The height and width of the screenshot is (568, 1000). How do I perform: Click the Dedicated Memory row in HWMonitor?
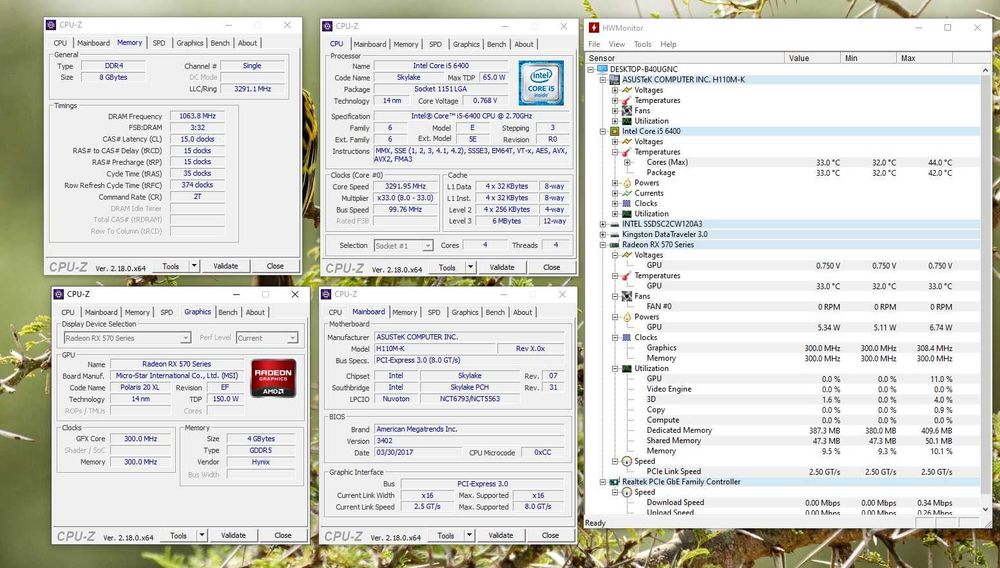[783, 430]
